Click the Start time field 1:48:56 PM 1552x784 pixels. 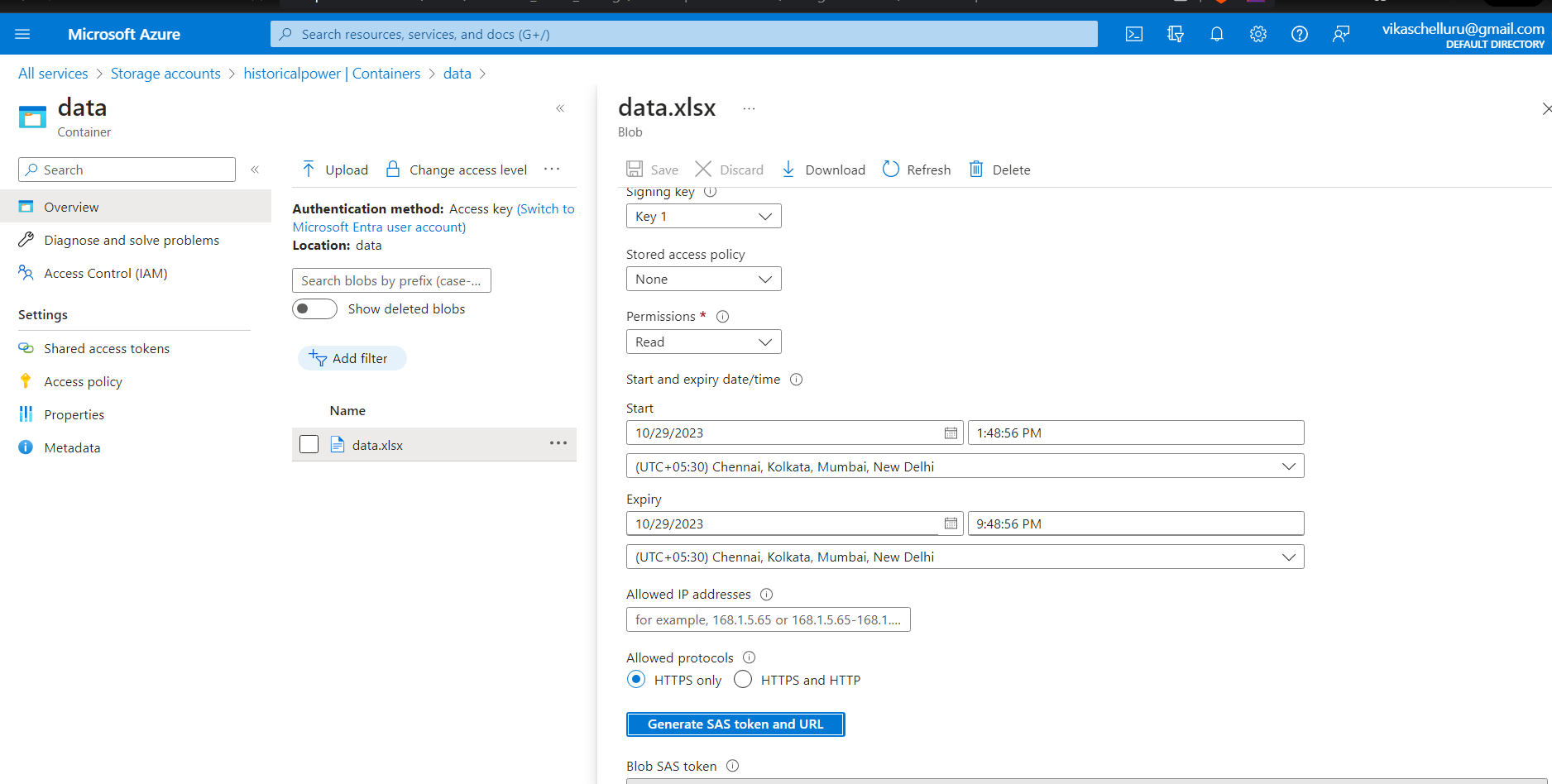[1136, 433]
